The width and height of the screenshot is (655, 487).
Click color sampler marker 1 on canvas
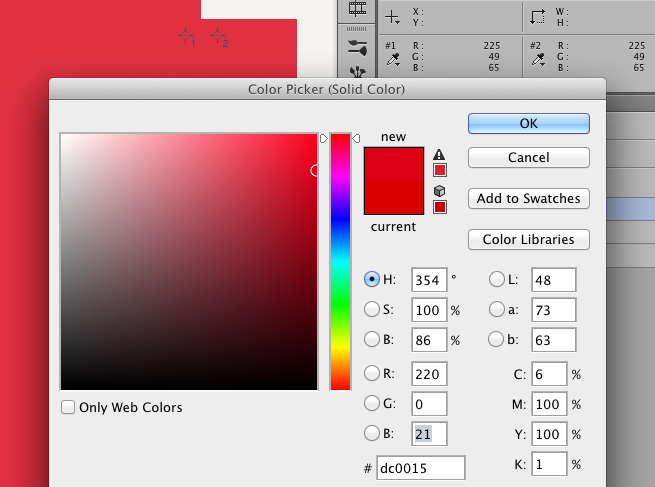point(187,37)
